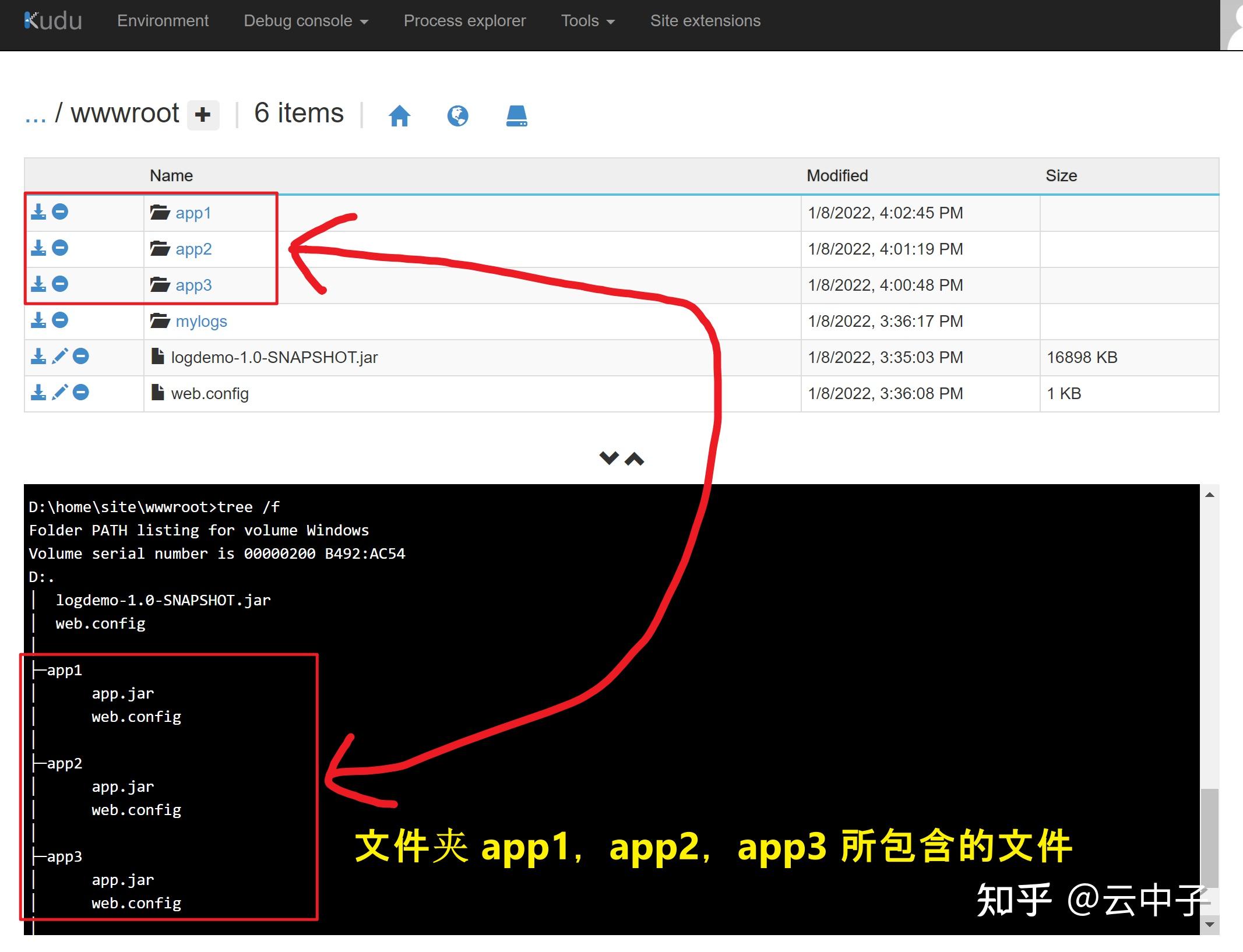The image size is (1243, 952).
Task: Open the home directory icon in breadcrumb bar
Action: [x=401, y=115]
